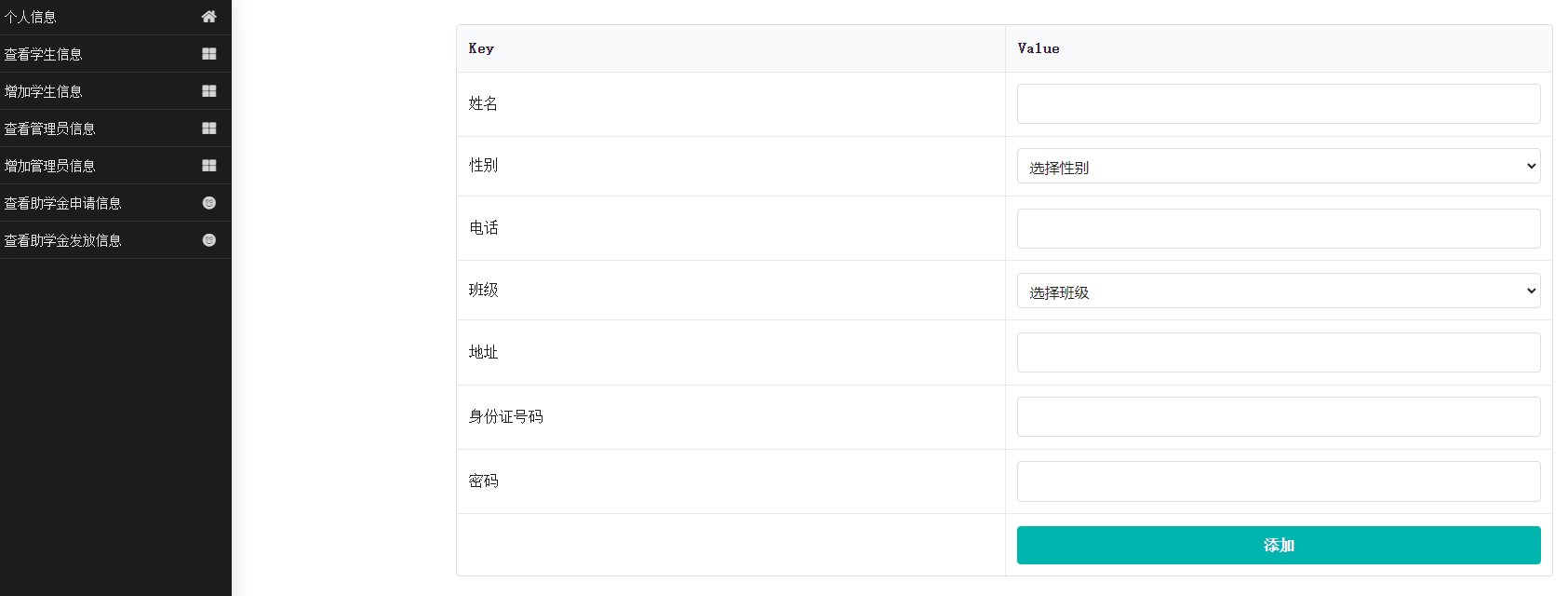Image resolution: width=1568 pixels, height=596 pixels.
Task: Click the 添加 button to submit
Action: pyautogui.click(x=1278, y=545)
